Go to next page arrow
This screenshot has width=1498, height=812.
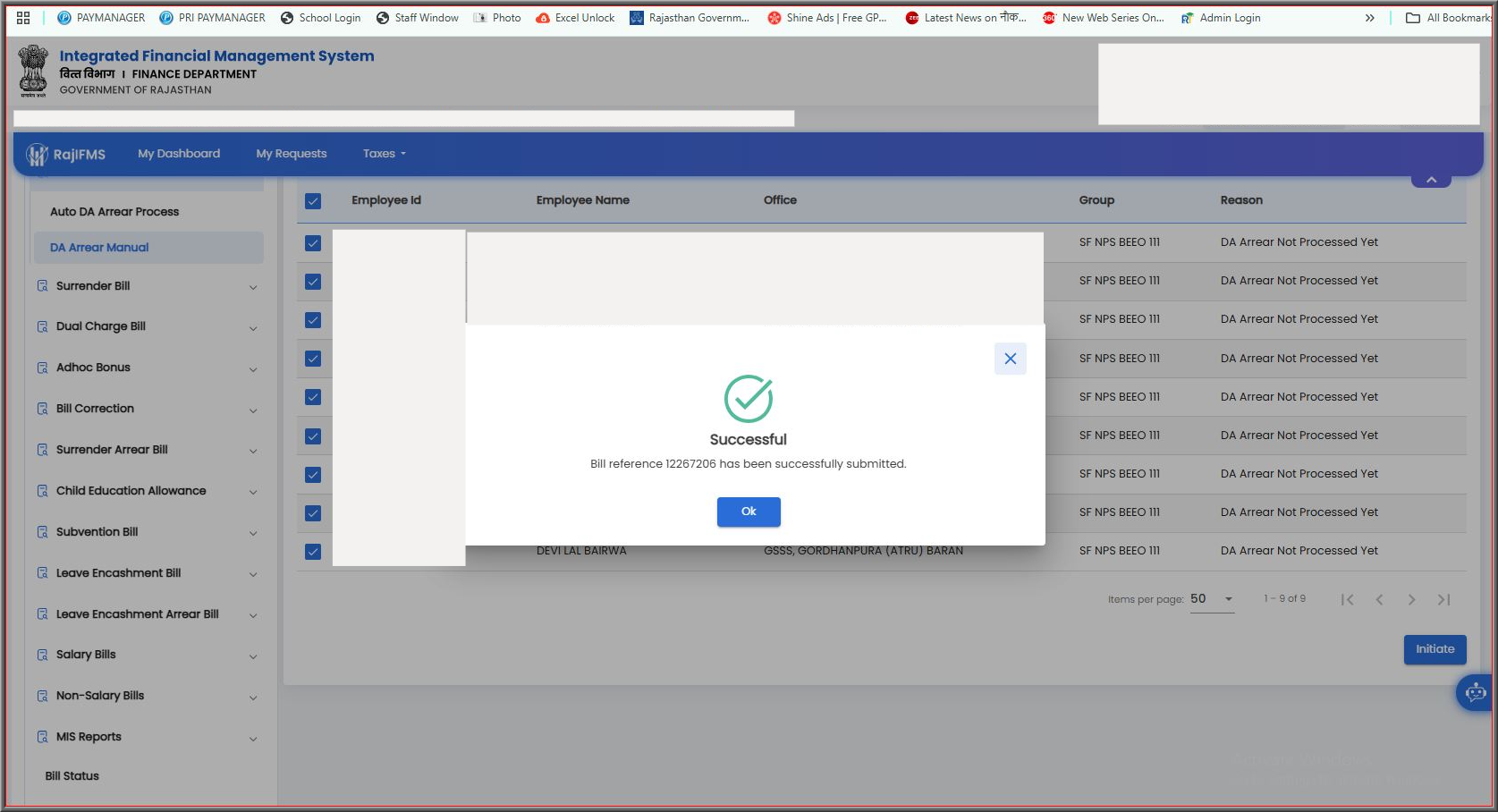pos(1411,600)
